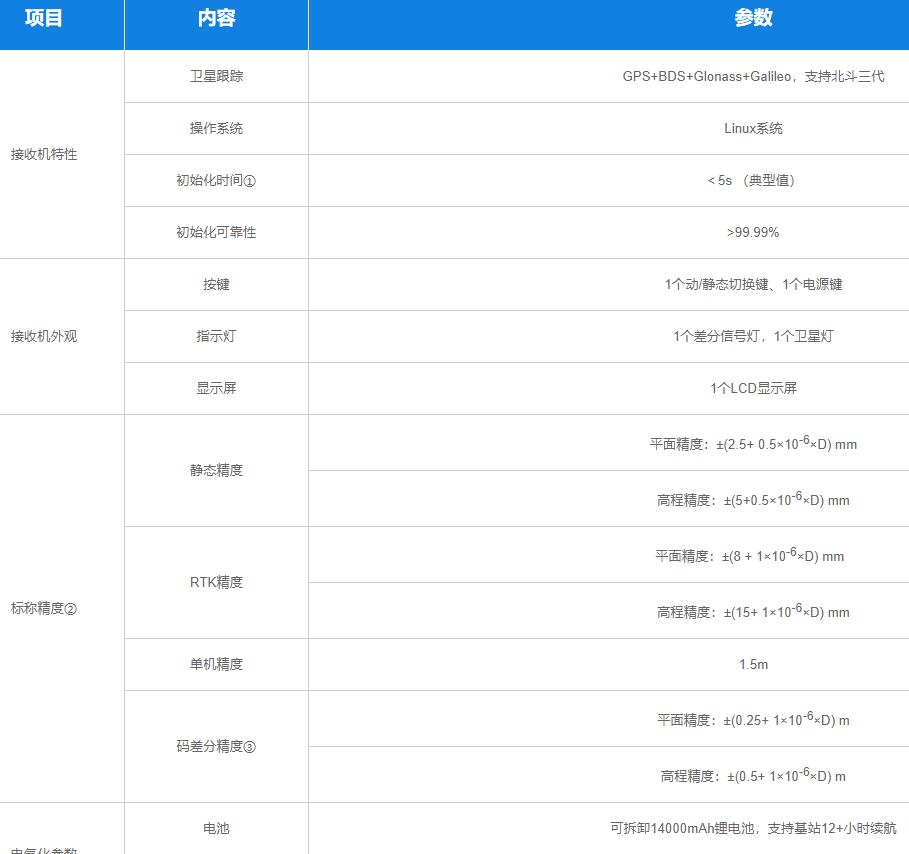The image size is (909, 854).
Task: Select the 操作系统 row label
Action: [x=216, y=128]
